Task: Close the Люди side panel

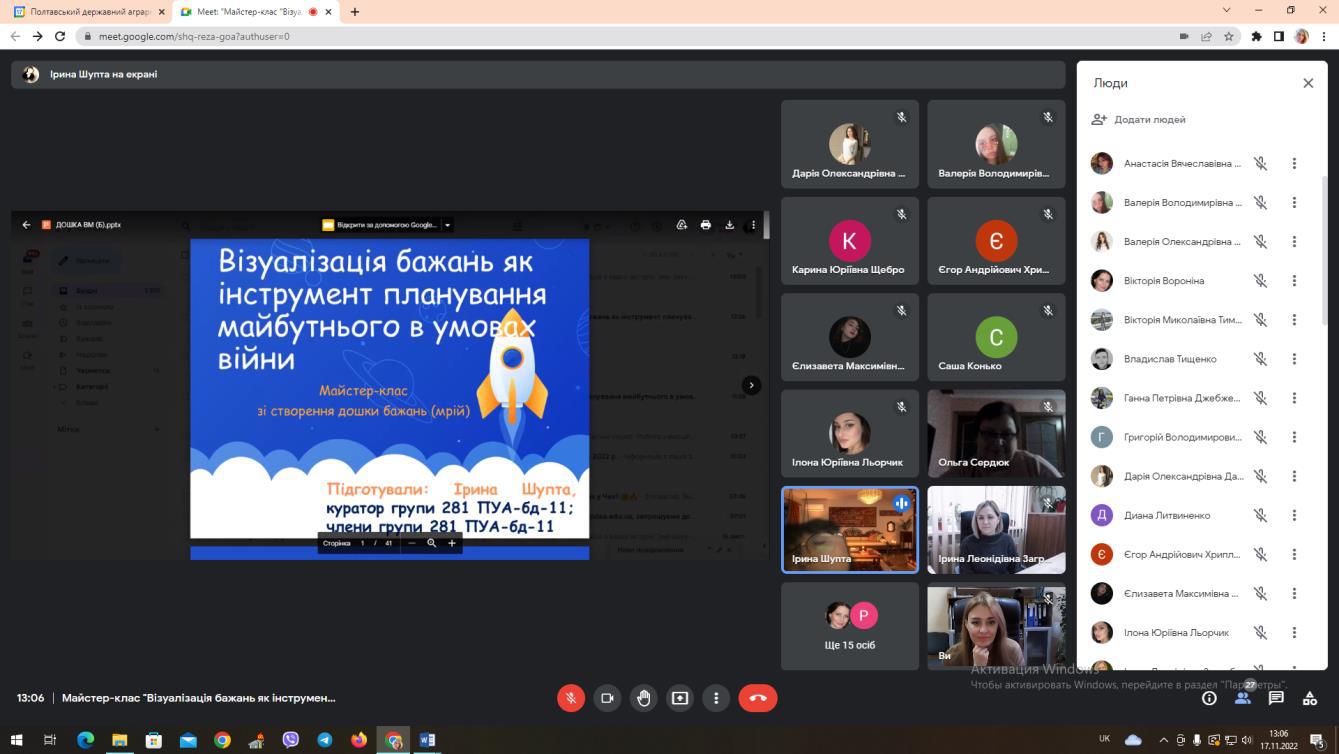Action: [1308, 83]
